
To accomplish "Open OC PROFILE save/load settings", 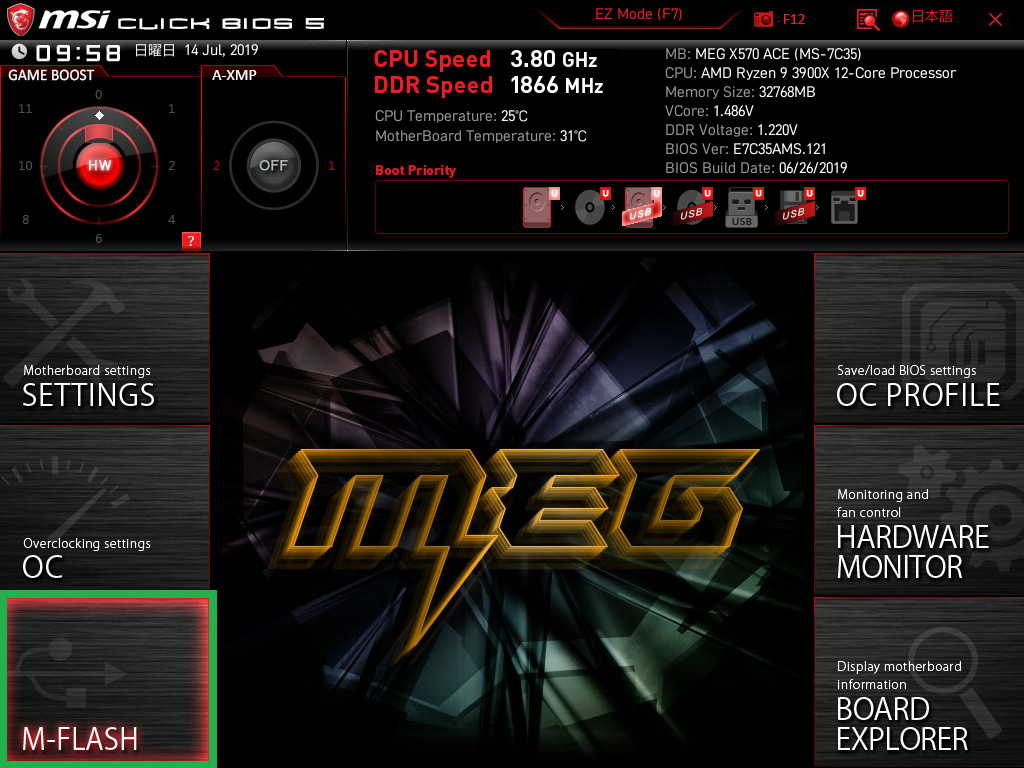I will (x=919, y=338).
